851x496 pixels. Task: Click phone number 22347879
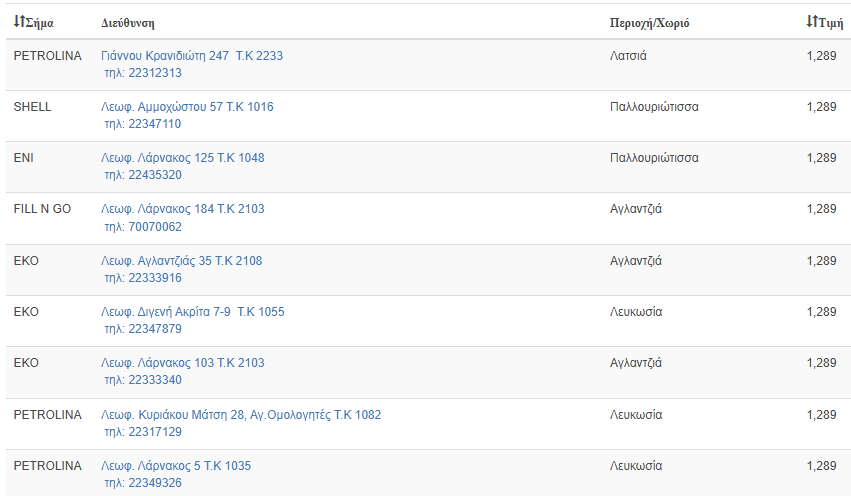pos(155,329)
